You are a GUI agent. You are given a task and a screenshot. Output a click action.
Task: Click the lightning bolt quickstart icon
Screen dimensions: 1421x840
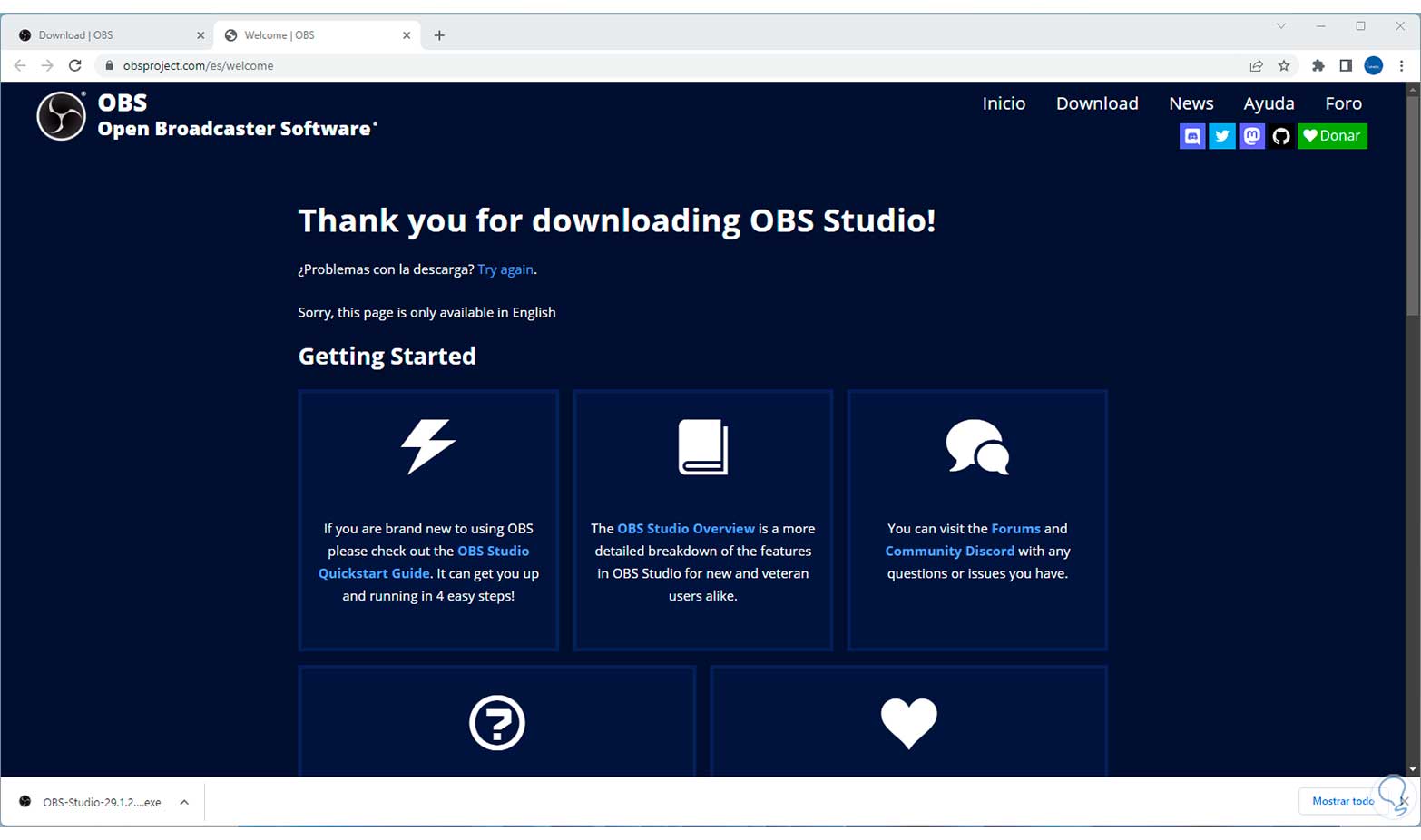[x=428, y=446]
